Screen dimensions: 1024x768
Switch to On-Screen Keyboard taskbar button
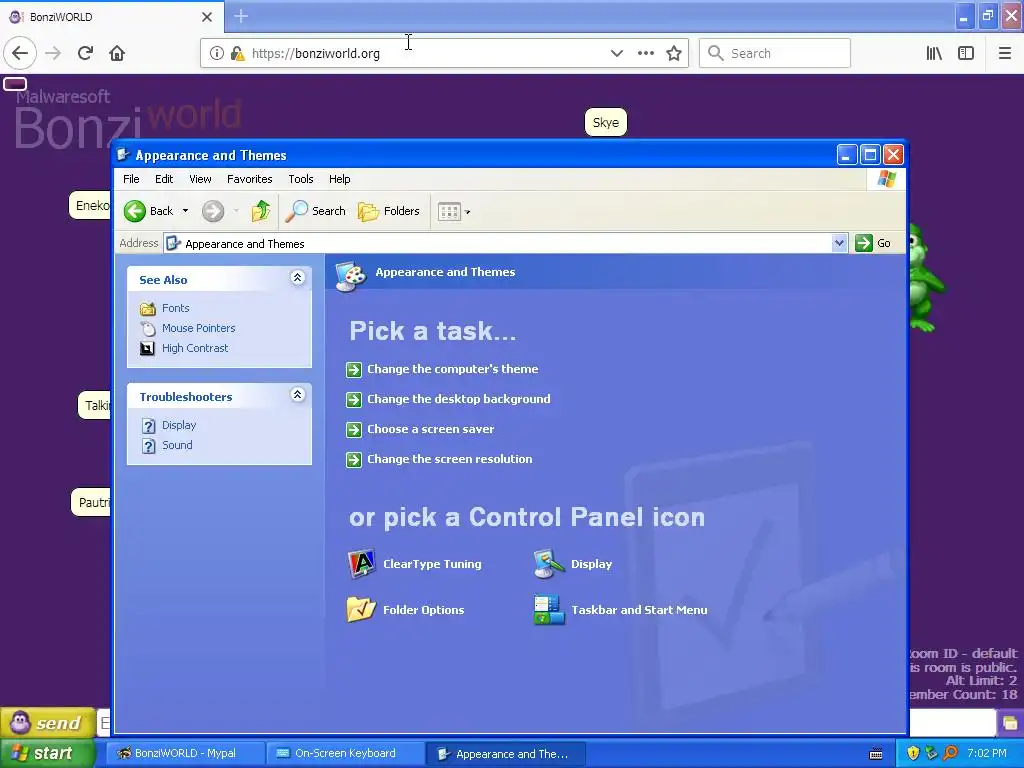coord(345,753)
